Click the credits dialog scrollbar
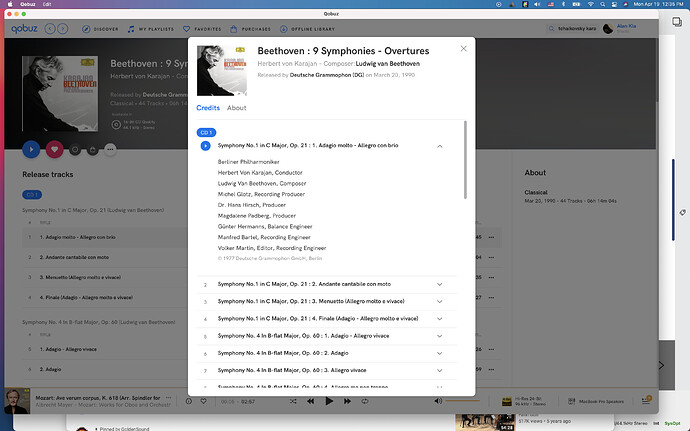This screenshot has width=690, height=431. (x=465, y=160)
